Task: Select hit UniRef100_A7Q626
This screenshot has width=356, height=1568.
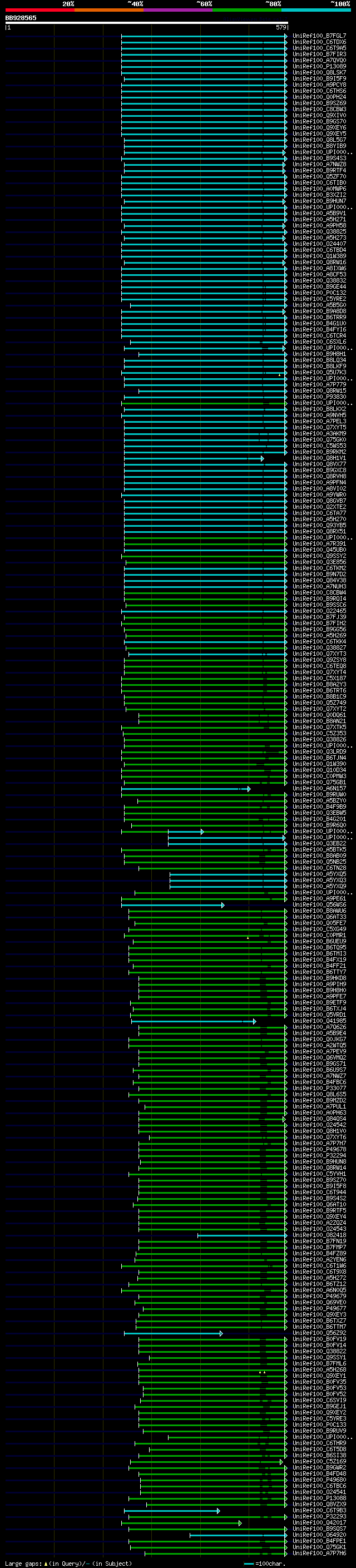Action: tap(319, 1027)
